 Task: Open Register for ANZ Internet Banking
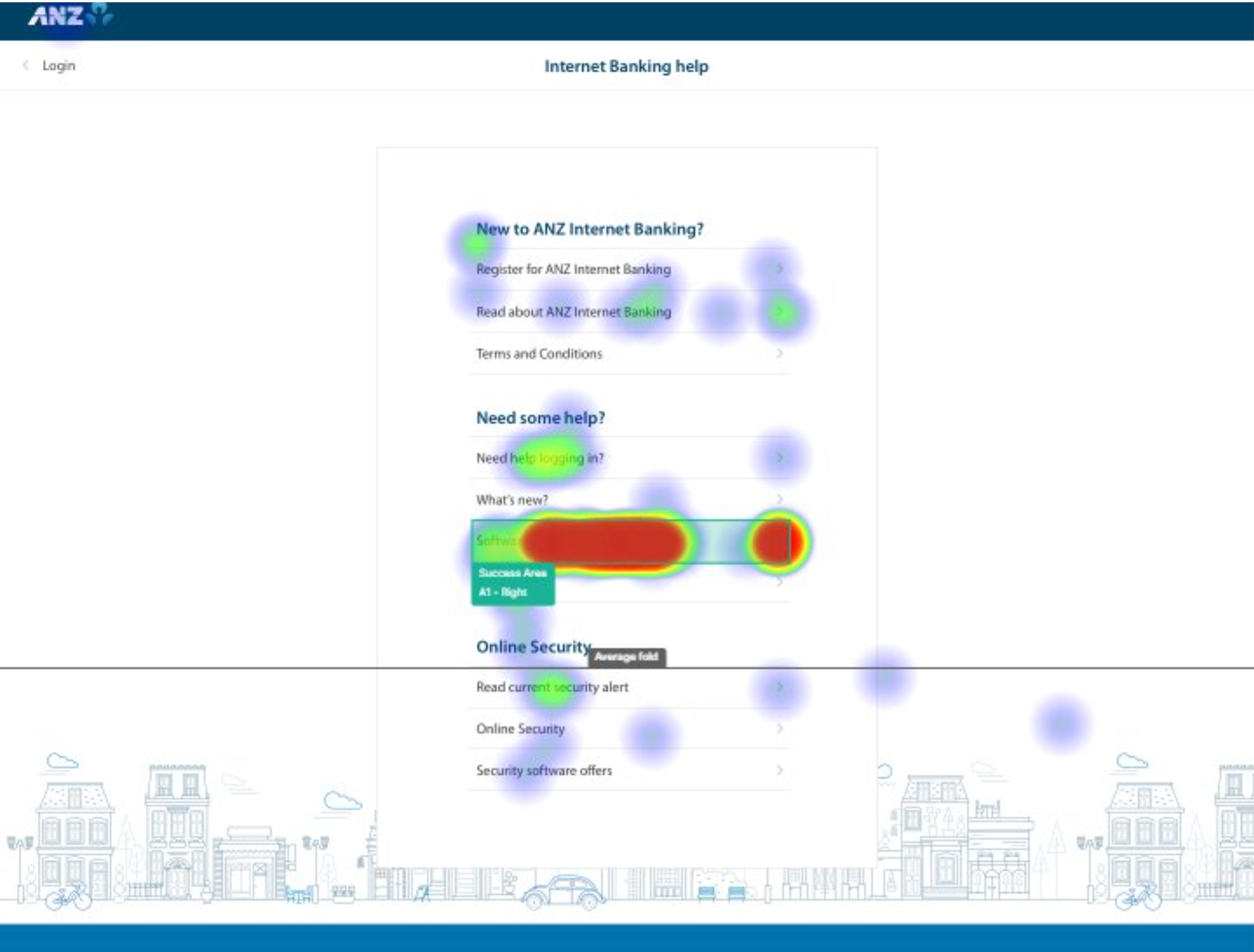tap(573, 269)
